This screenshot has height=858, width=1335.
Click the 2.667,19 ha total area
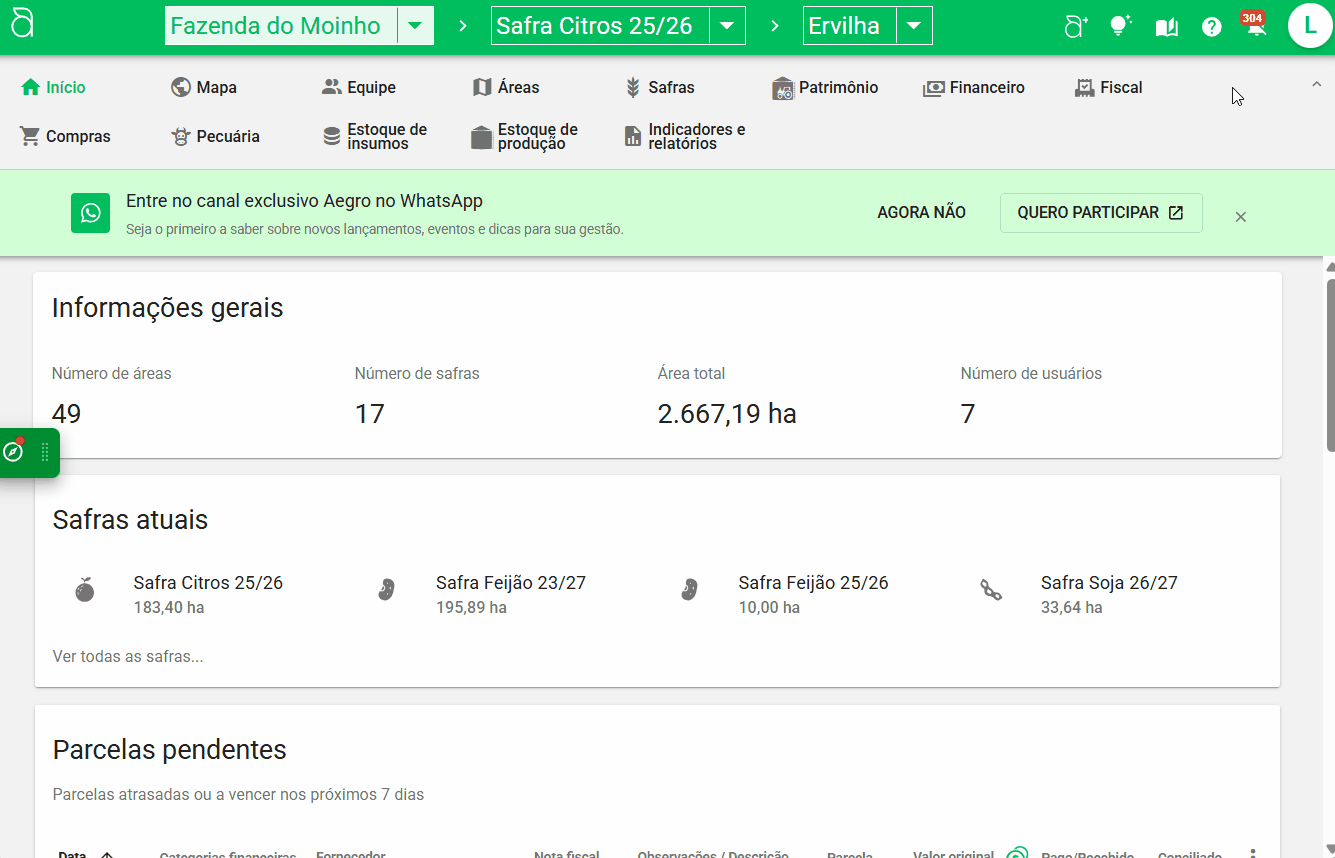(x=727, y=414)
